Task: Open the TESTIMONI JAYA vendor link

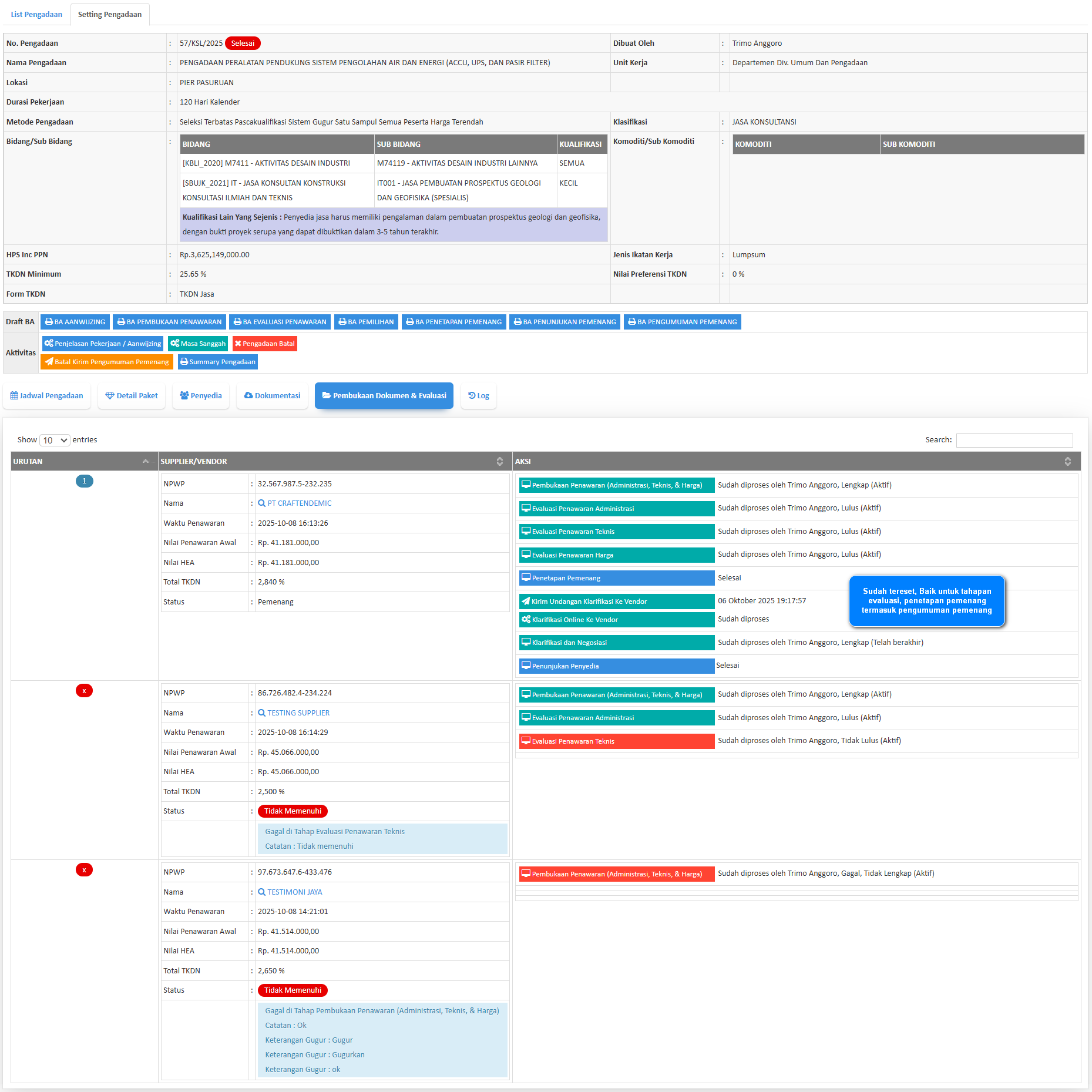Action: tap(294, 892)
